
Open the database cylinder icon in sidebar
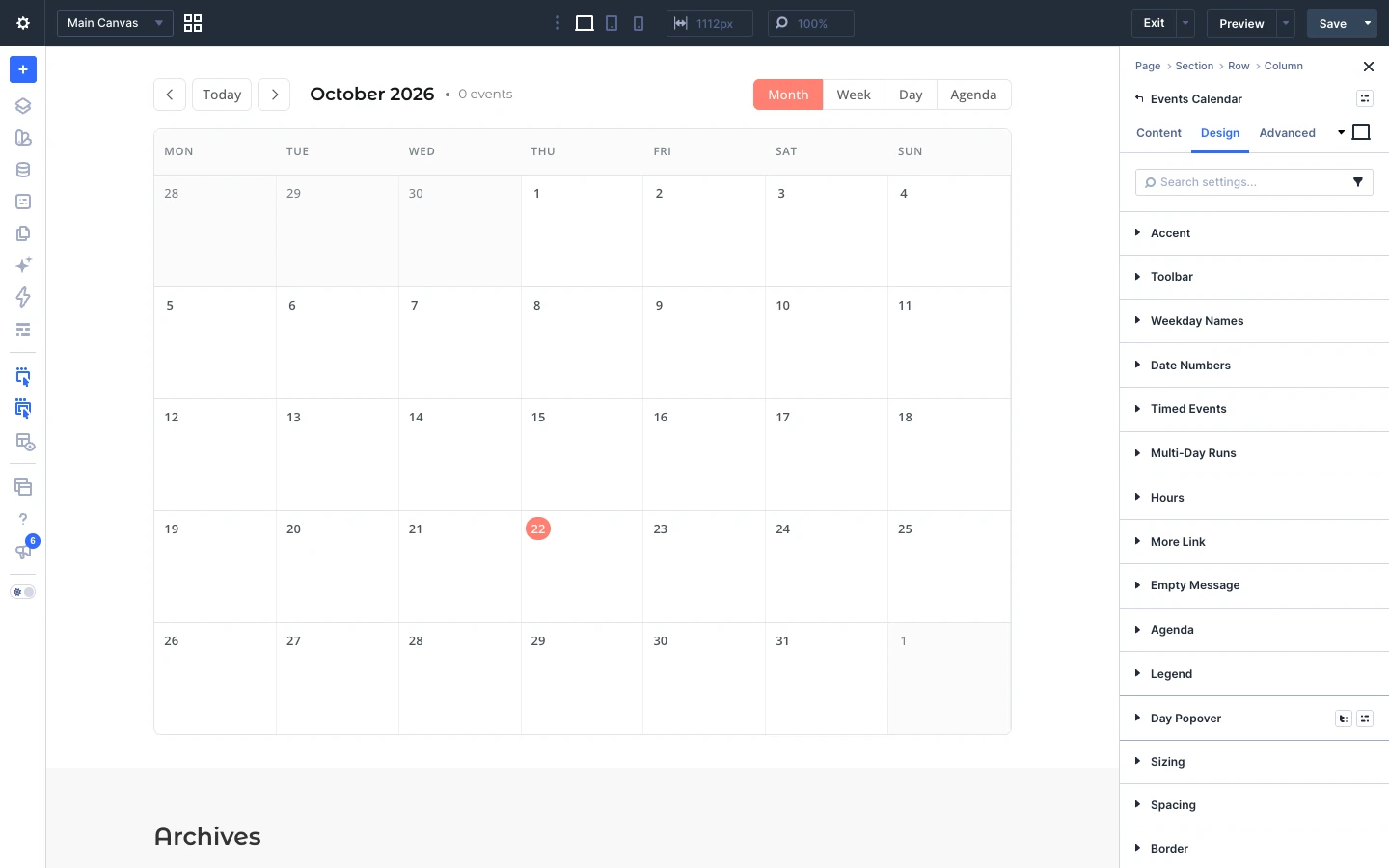click(x=23, y=170)
